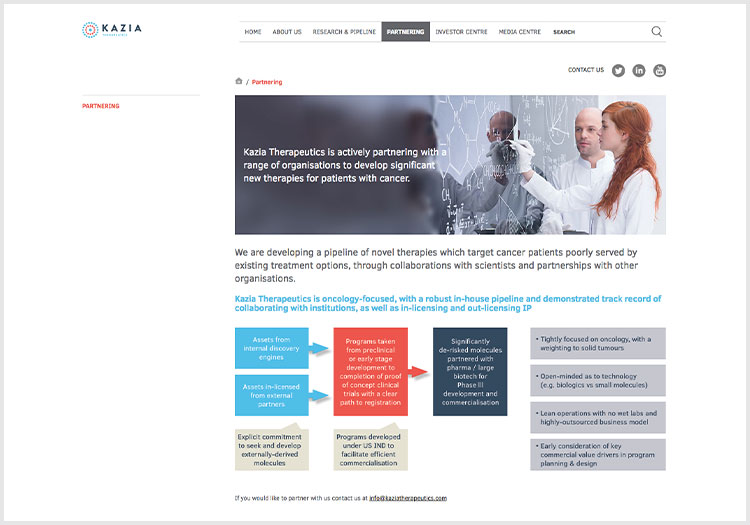750x525 pixels.
Task: Click the info@kaziatherapeutics.com email link
Action: coord(408,498)
